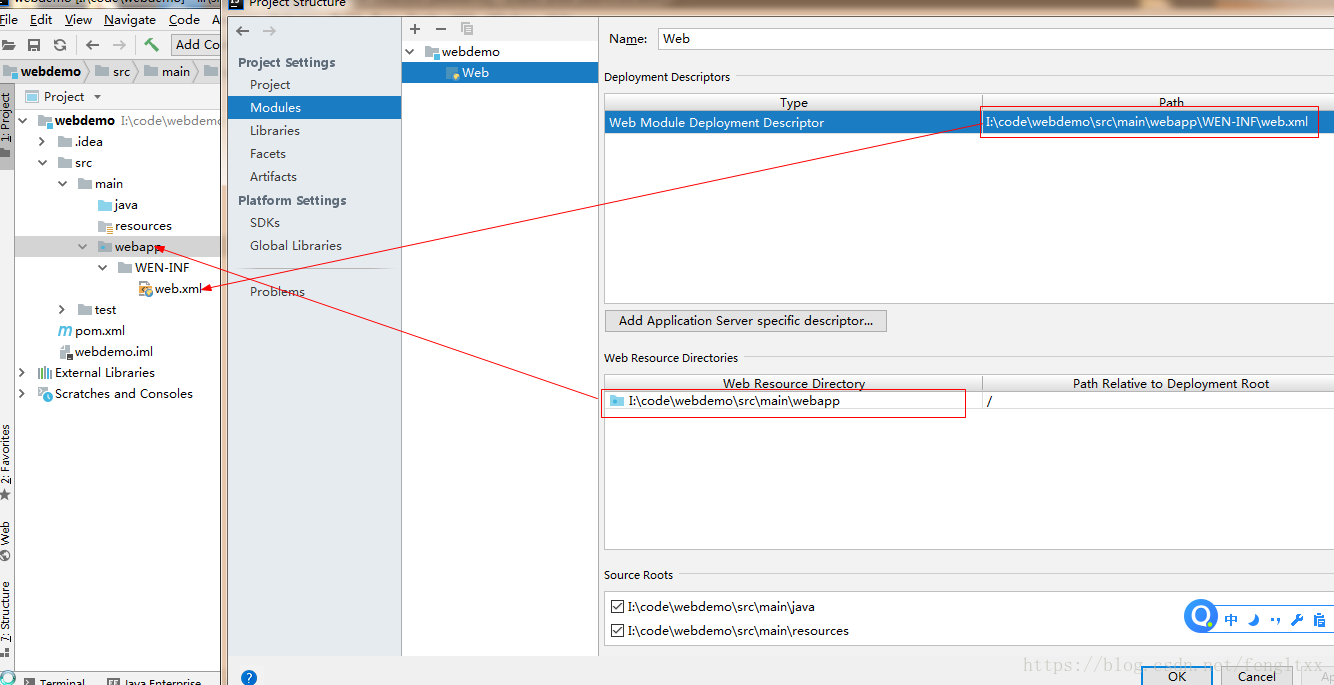Image resolution: width=1334 pixels, height=685 pixels.
Task: Collapse the WEN-INF folder node
Action: 103,268
